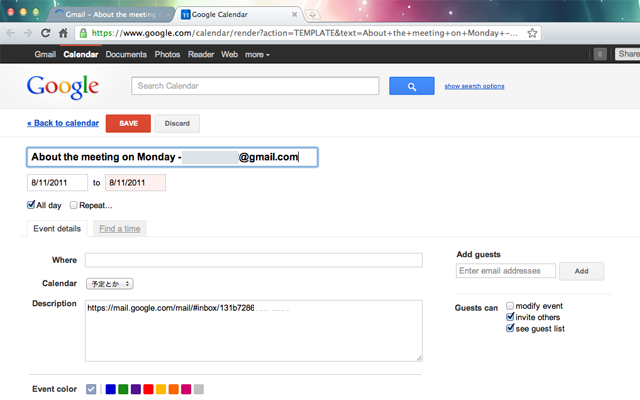Choose the red event color swatch
The image size is (640, 400).
(148, 389)
